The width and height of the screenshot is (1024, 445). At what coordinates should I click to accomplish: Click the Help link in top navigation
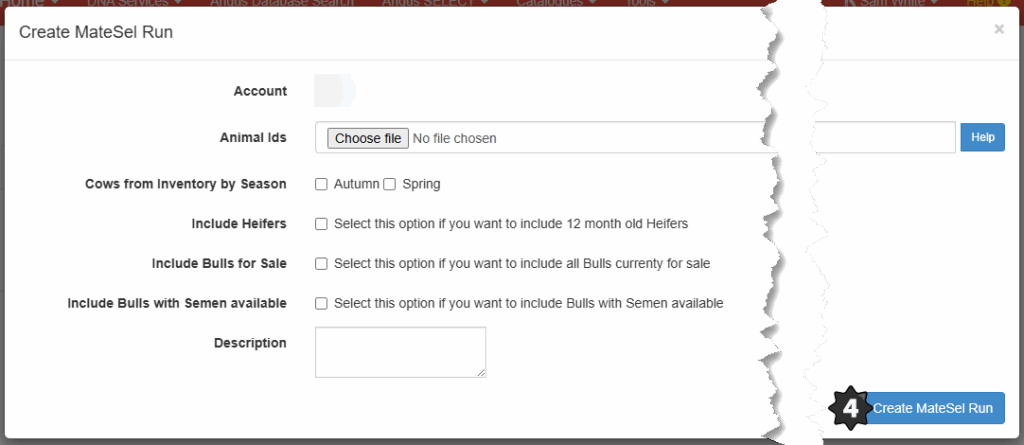click(987, 3)
